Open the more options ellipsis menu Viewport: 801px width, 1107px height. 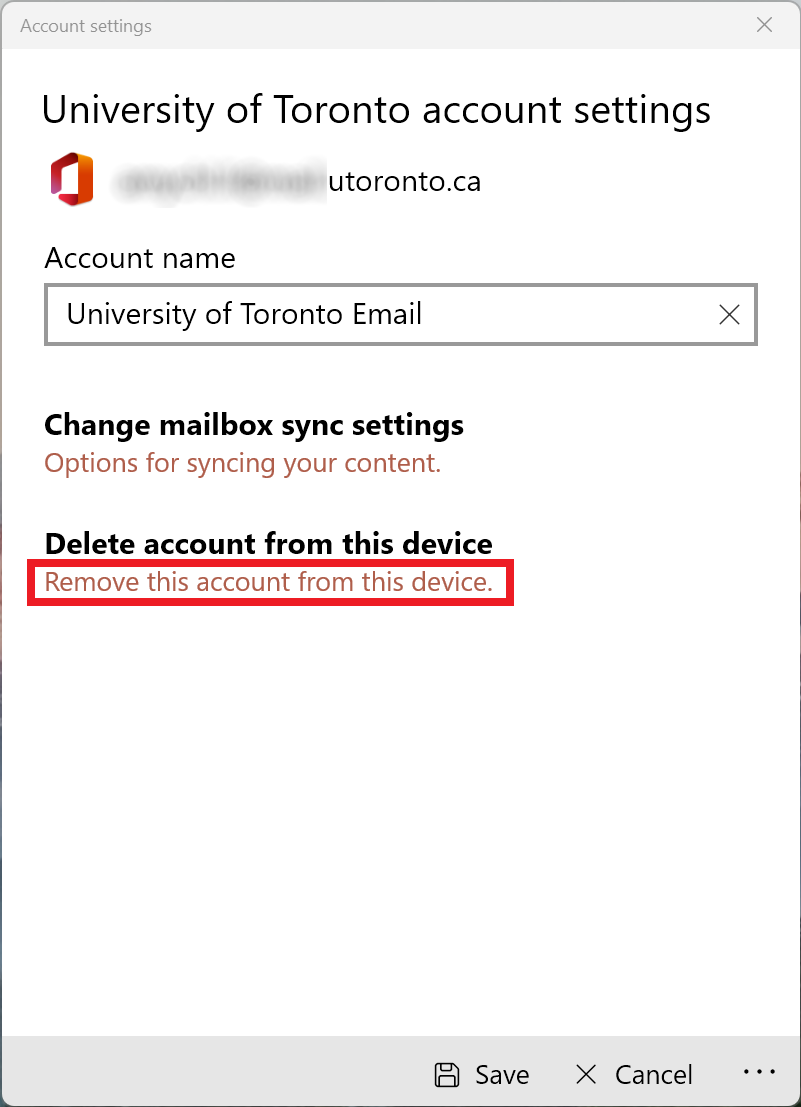click(760, 1072)
